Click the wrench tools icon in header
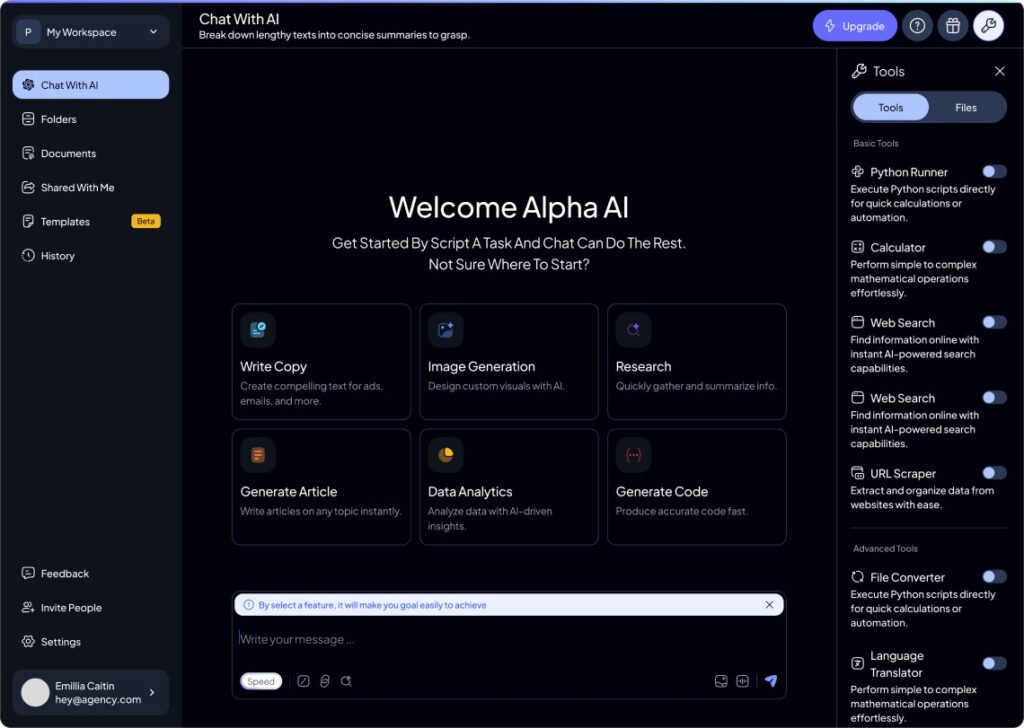 (x=988, y=26)
